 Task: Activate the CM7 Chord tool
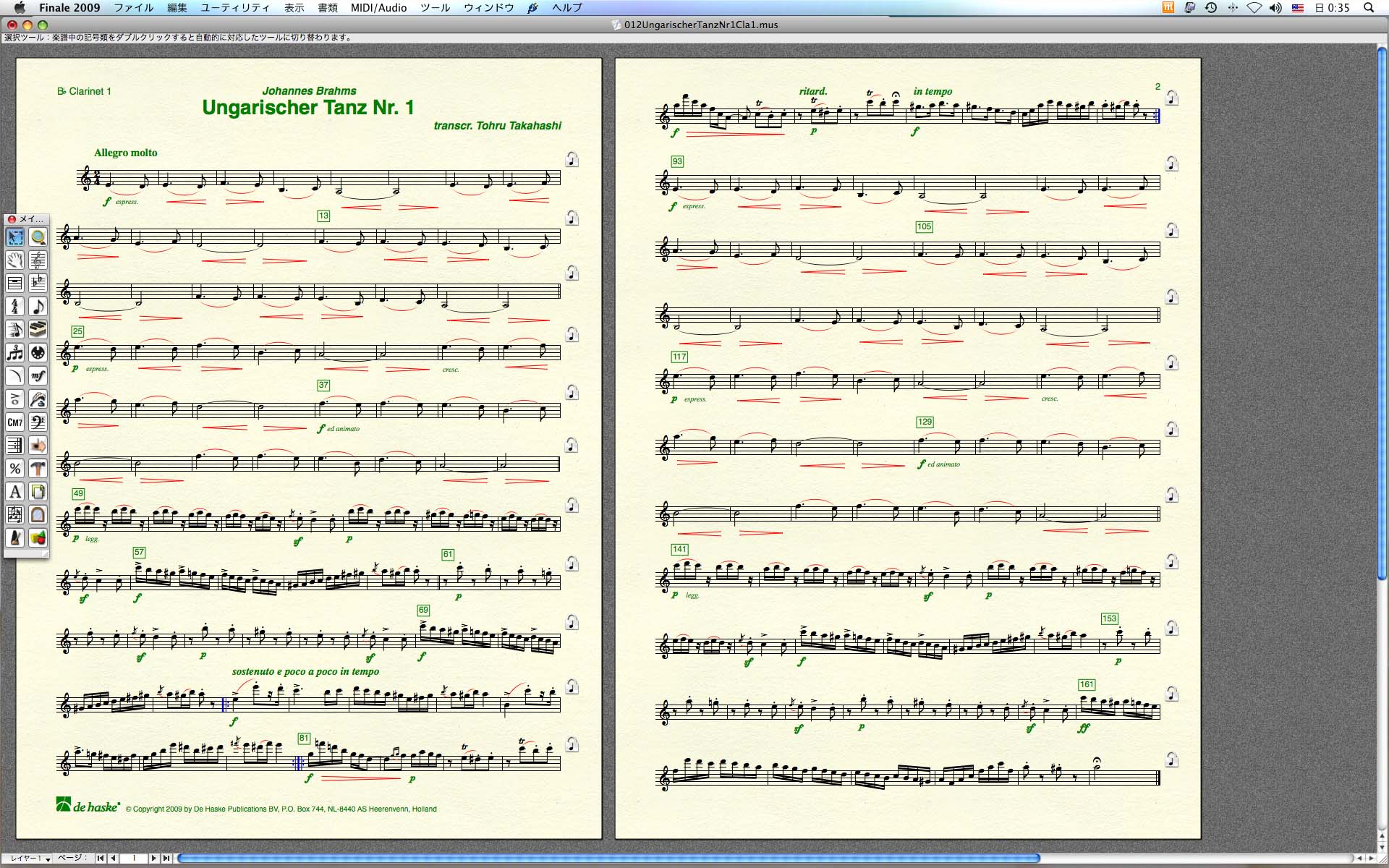click(x=15, y=422)
